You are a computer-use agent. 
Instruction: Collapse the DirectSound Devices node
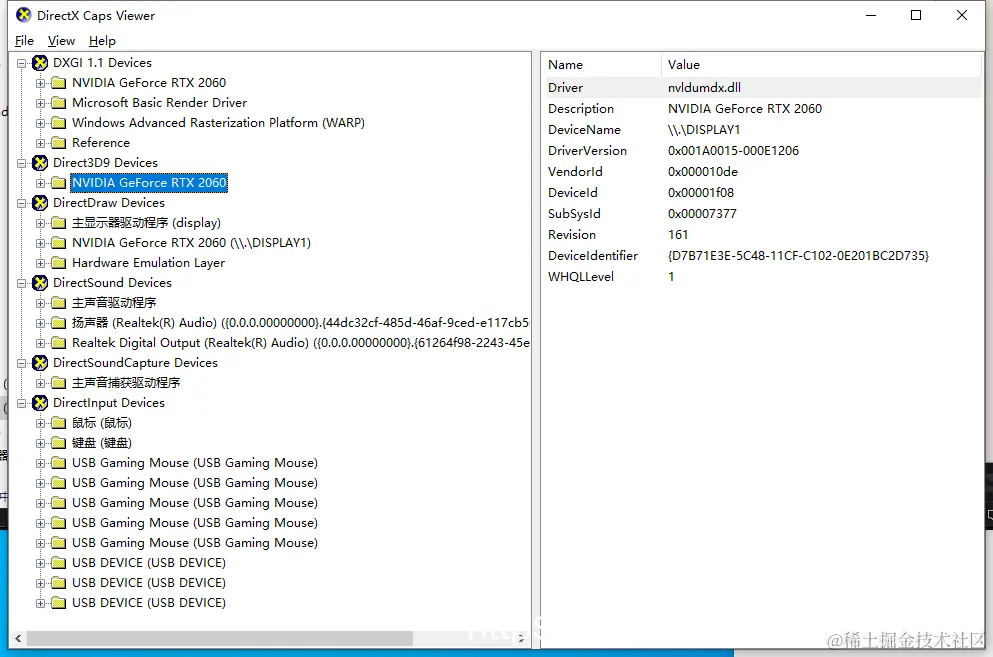click(22, 283)
